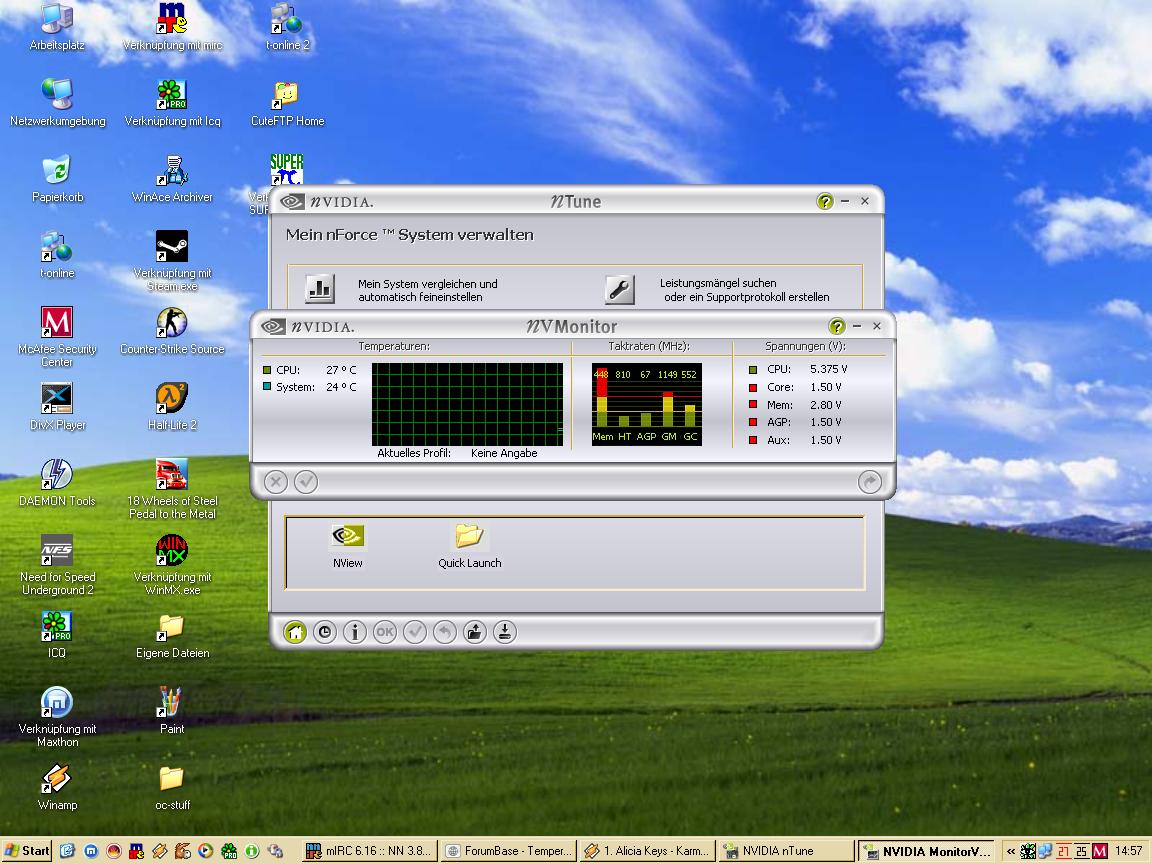Click the system clock showing 14:57
This screenshot has width=1152, height=864.
(x=1128, y=852)
